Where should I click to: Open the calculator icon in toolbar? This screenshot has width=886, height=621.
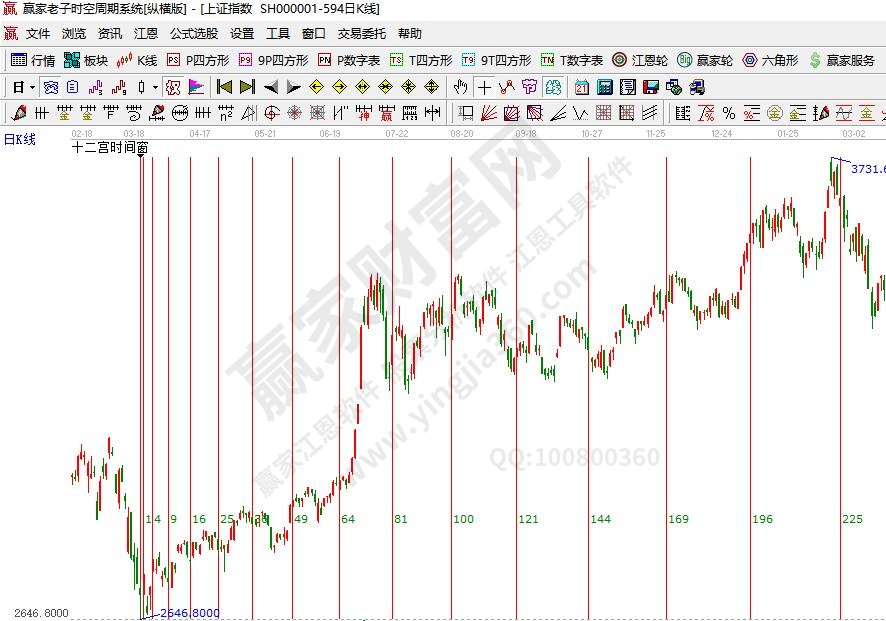[603, 87]
